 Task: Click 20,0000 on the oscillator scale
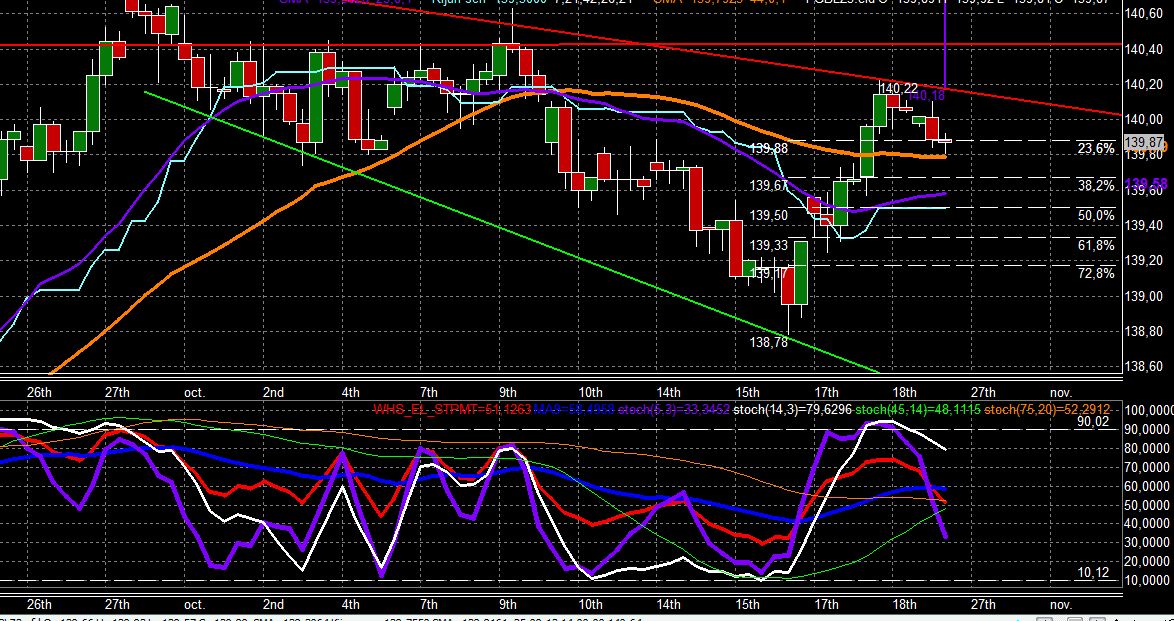click(x=1146, y=561)
